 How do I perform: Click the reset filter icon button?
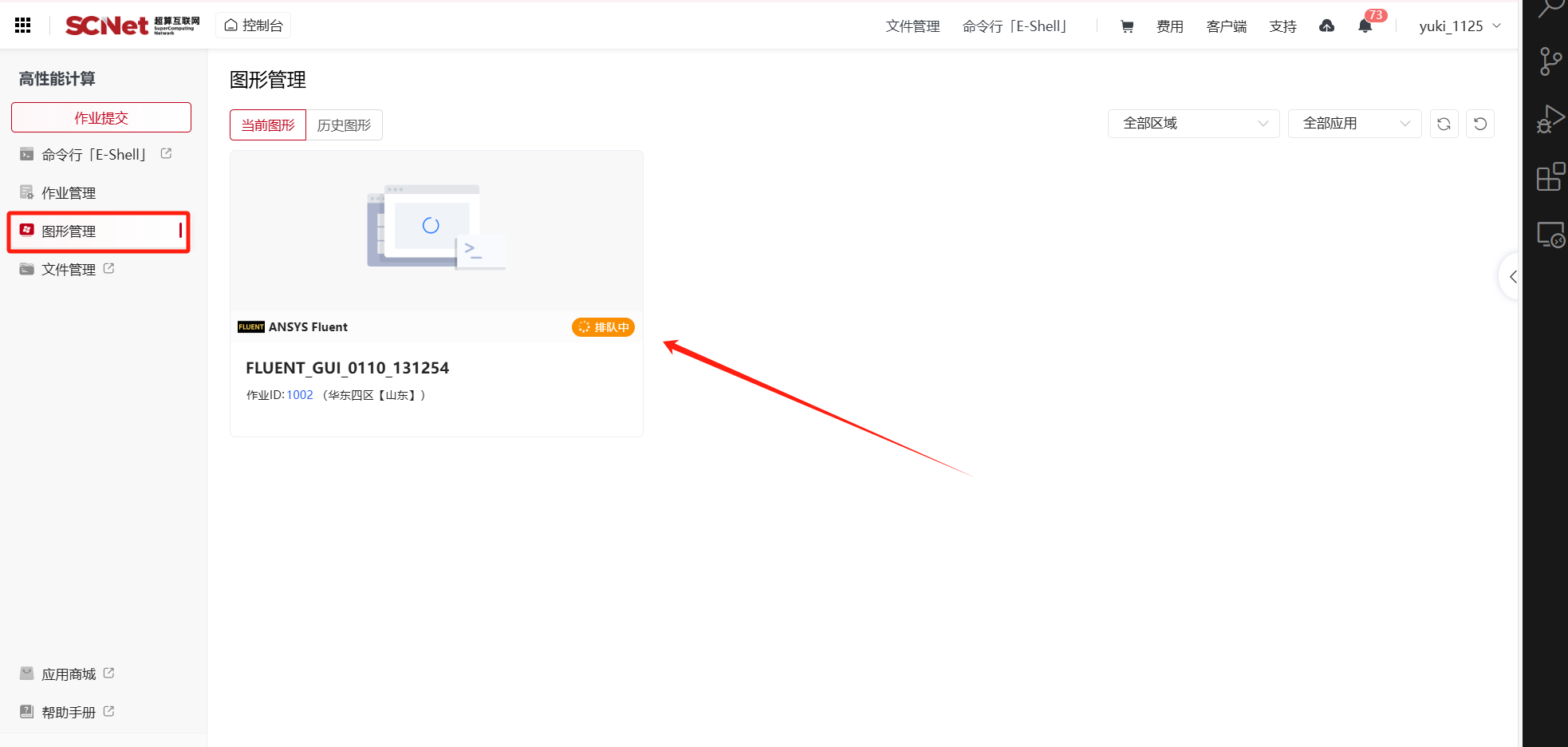[1480, 124]
